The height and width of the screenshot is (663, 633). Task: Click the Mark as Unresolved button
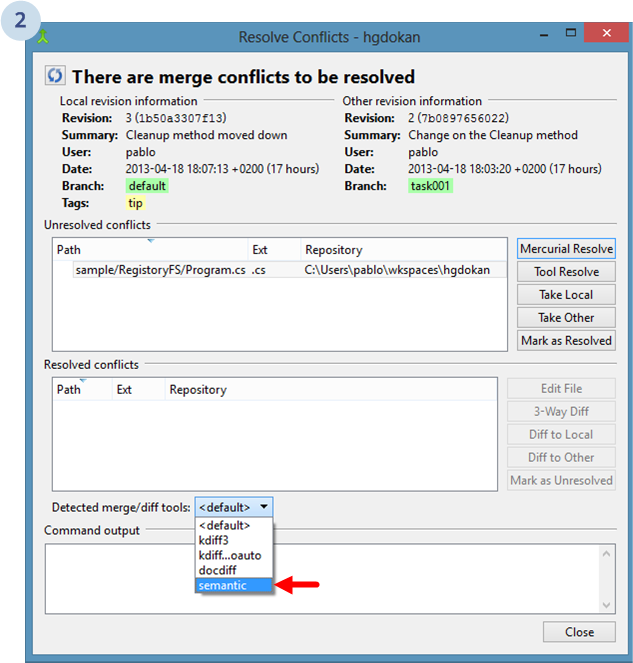pos(561,480)
